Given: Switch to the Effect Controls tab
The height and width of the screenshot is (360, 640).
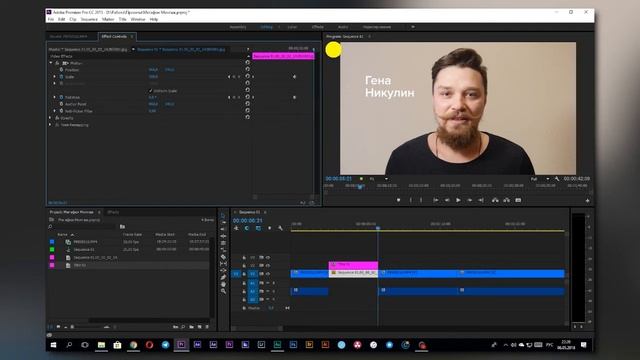Looking at the screenshot, I should pyautogui.click(x=114, y=37).
